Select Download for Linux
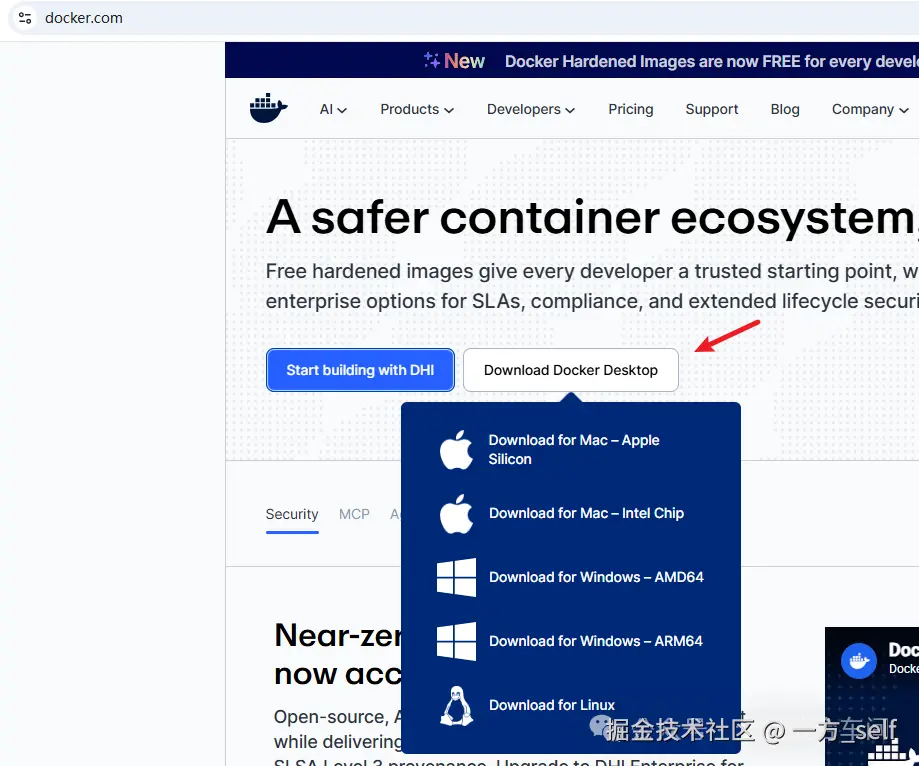 552,705
